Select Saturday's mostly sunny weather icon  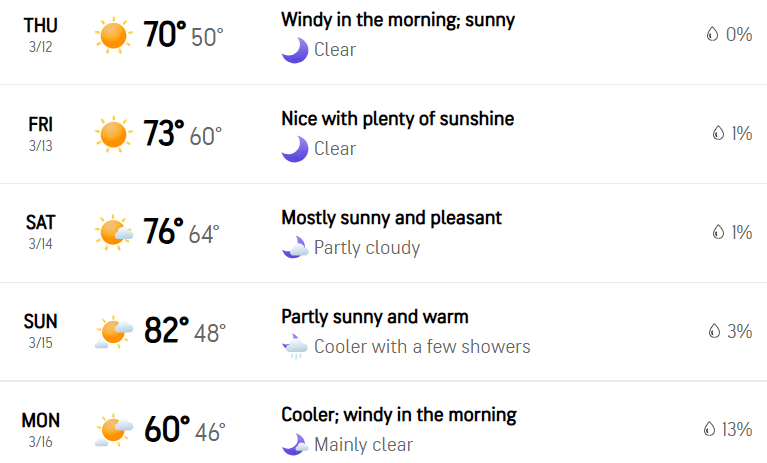[114, 232]
